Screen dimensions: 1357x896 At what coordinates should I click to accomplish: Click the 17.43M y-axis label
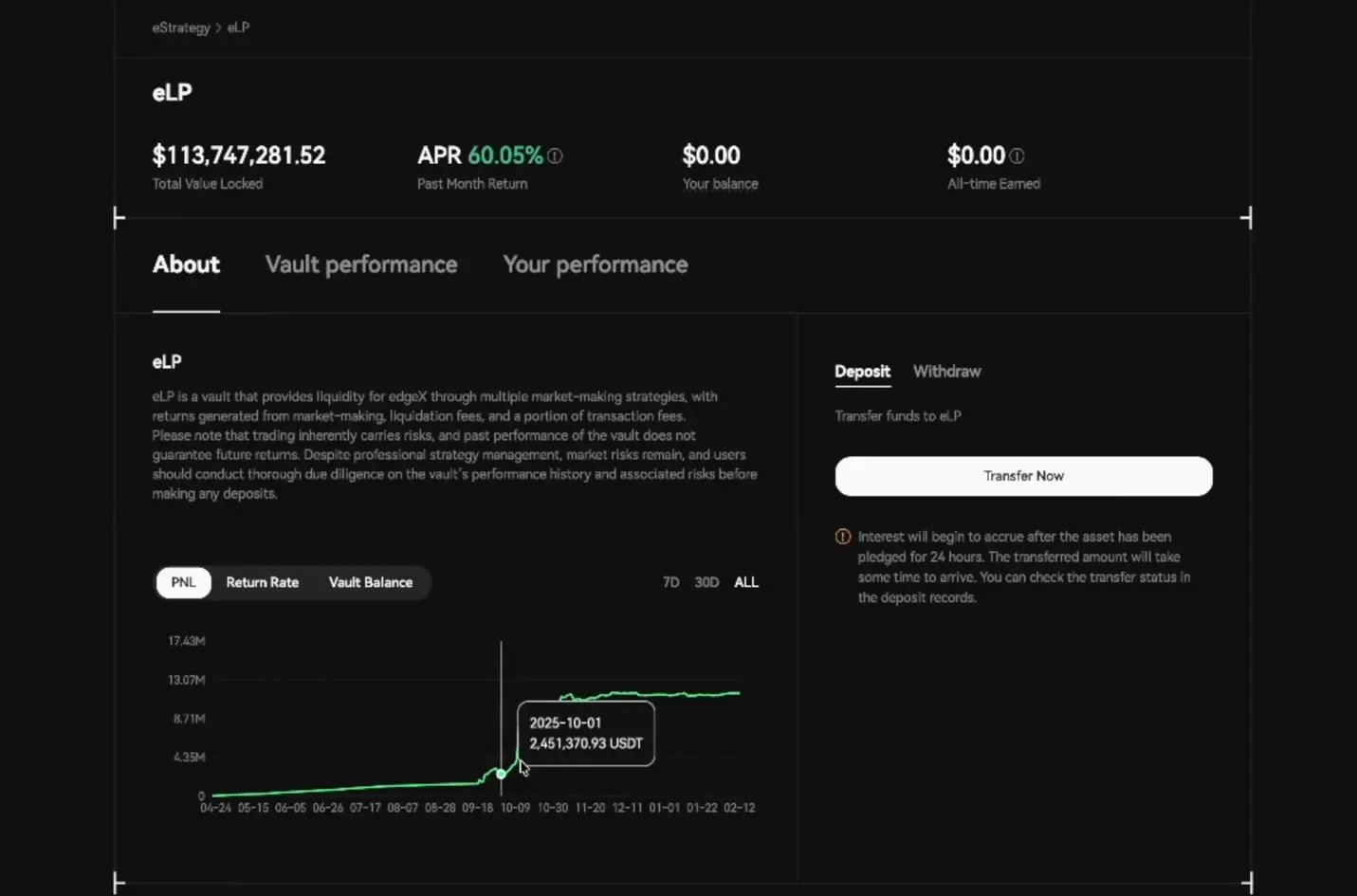[187, 641]
